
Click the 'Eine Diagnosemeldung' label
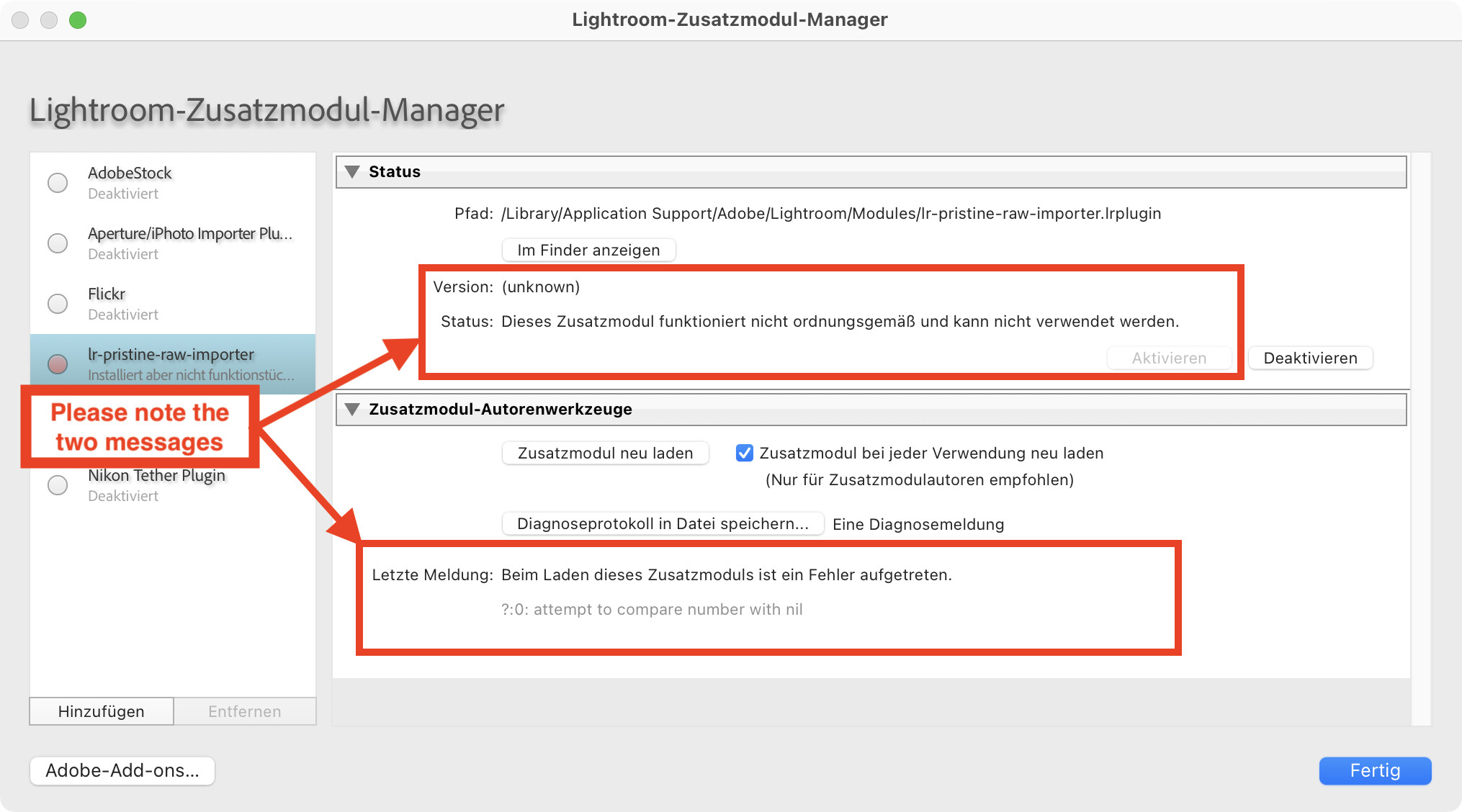tap(918, 525)
